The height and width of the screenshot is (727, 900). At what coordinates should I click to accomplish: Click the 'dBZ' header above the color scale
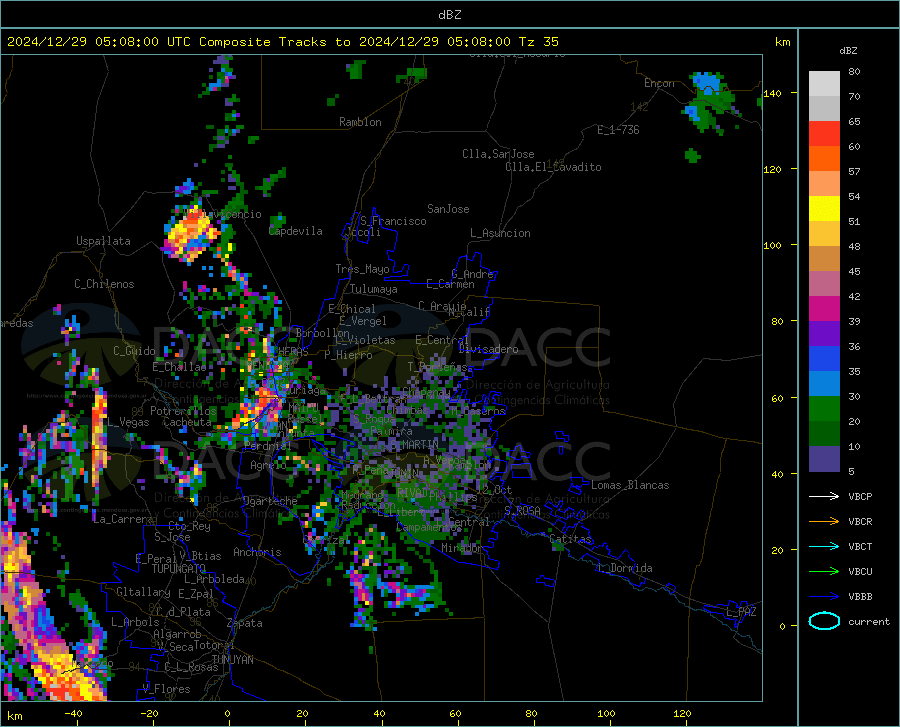848,50
